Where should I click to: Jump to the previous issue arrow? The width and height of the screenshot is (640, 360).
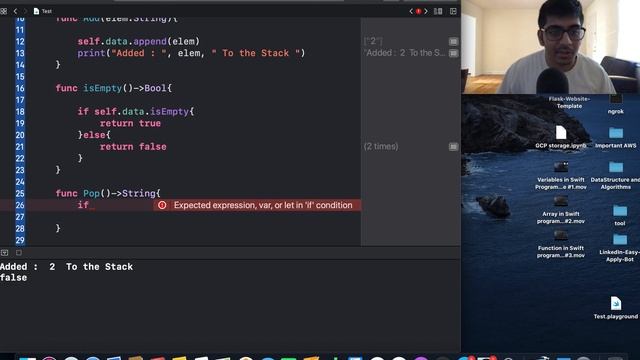pyautogui.click(x=411, y=11)
